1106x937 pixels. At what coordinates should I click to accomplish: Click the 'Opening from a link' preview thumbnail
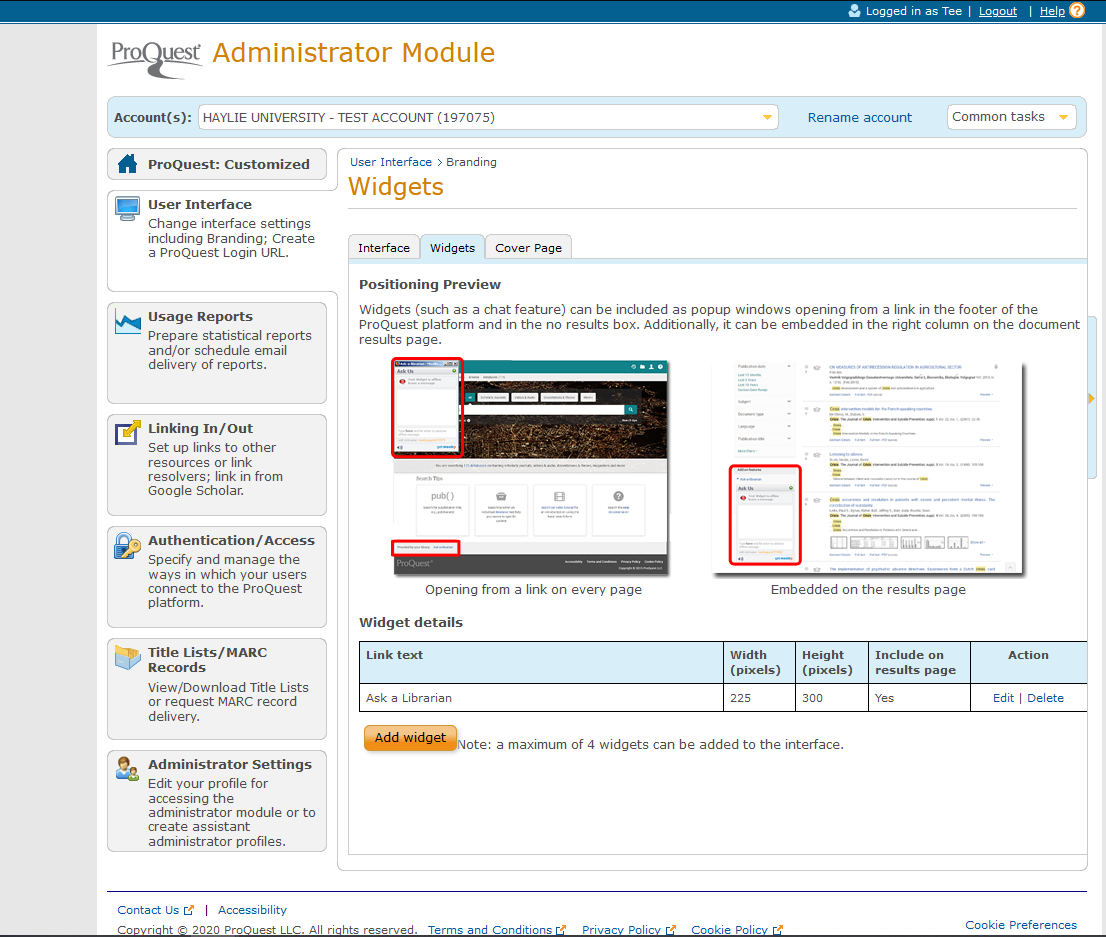530,466
